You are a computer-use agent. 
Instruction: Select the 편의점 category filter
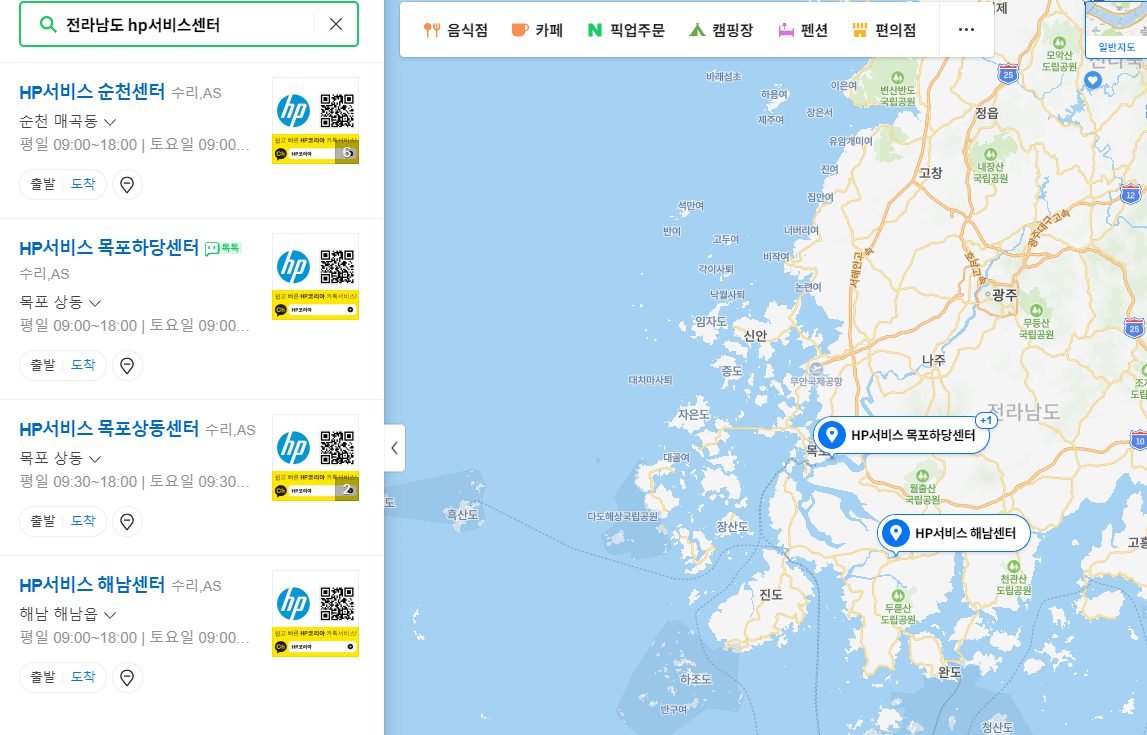[x=884, y=30]
